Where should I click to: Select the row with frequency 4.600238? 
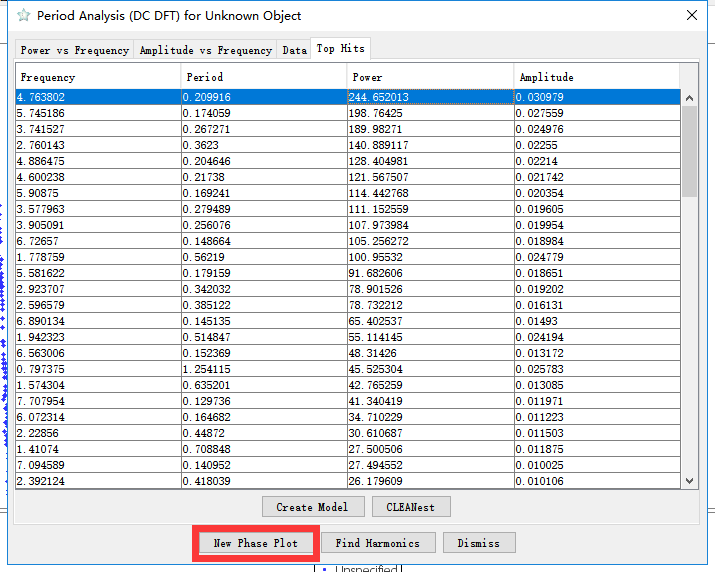click(348, 177)
